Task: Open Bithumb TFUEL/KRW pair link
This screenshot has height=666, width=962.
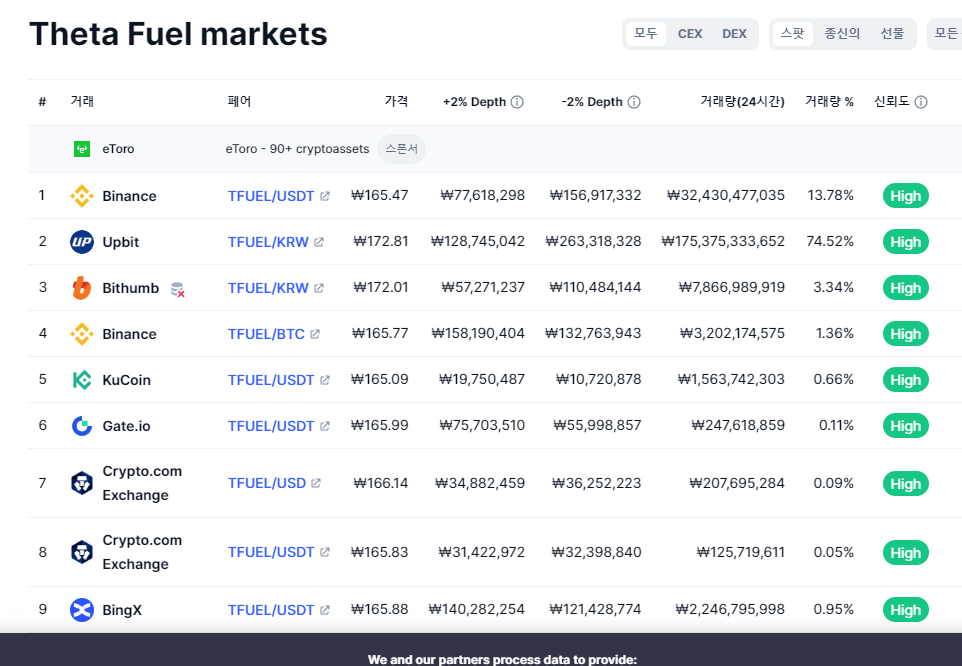Action: tap(268, 288)
